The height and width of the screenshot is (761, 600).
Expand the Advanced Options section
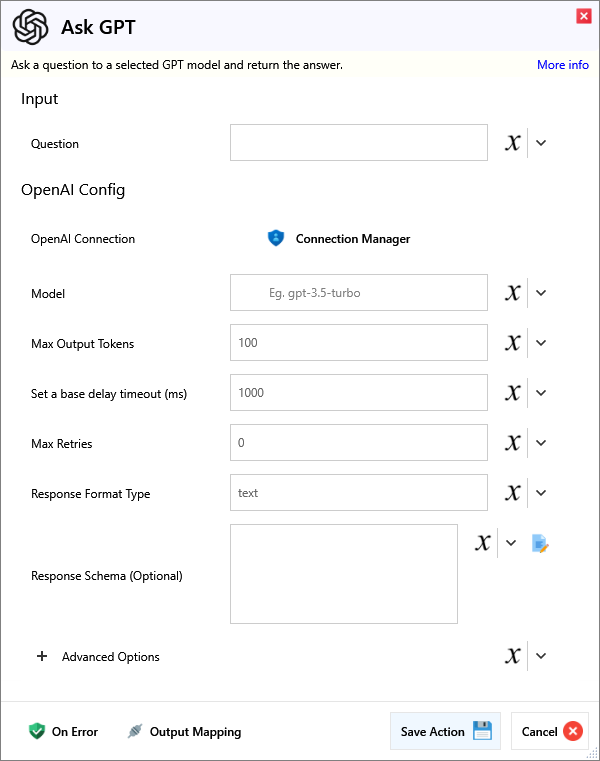click(42, 657)
